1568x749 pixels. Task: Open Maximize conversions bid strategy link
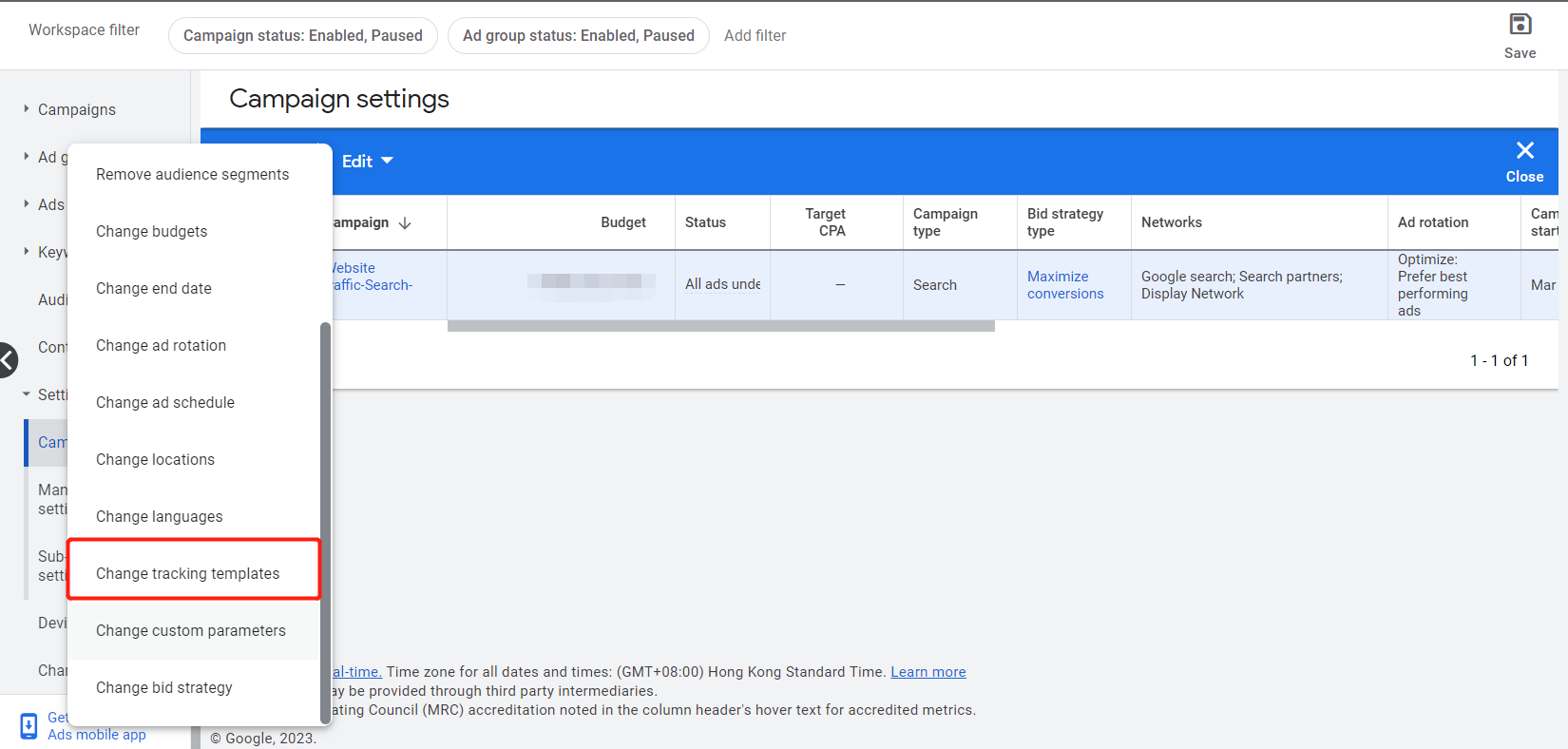click(x=1065, y=285)
